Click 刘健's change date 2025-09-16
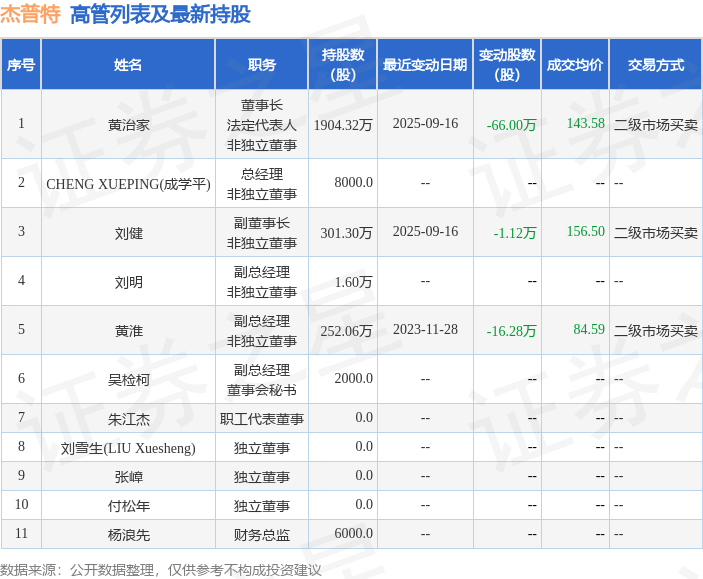The height and width of the screenshot is (579, 703). tap(425, 231)
